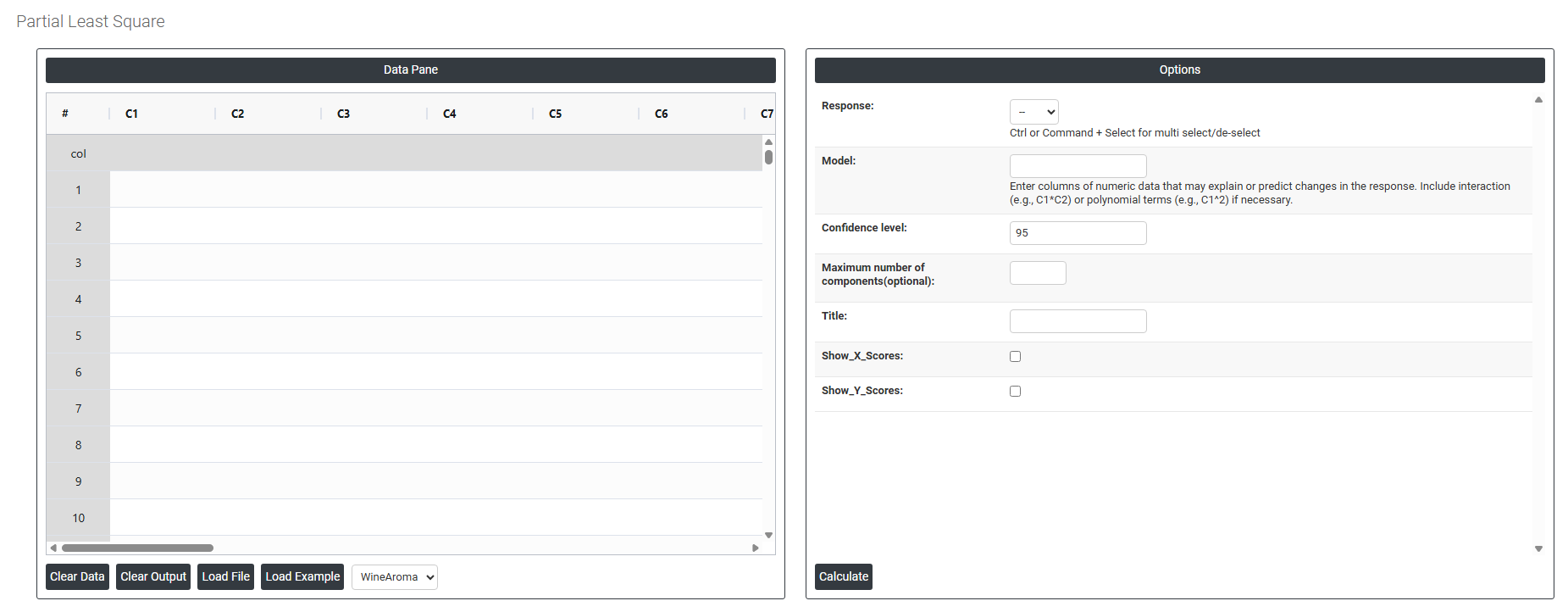The image size is (1568, 612).
Task: Click the Load File button
Action: (x=225, y=577)
